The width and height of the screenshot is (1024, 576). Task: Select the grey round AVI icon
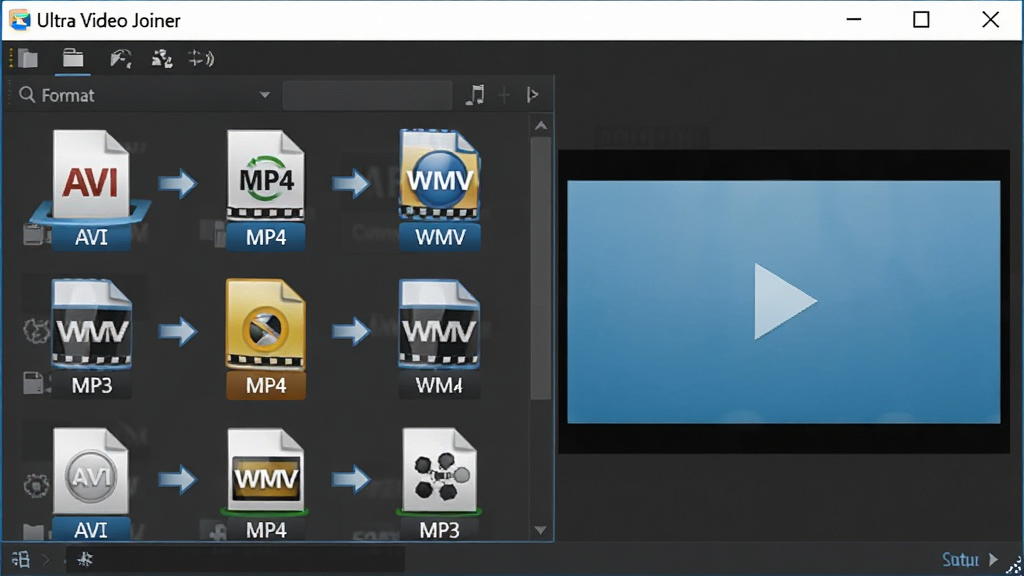pyautogui.click(x=91, y=472)
